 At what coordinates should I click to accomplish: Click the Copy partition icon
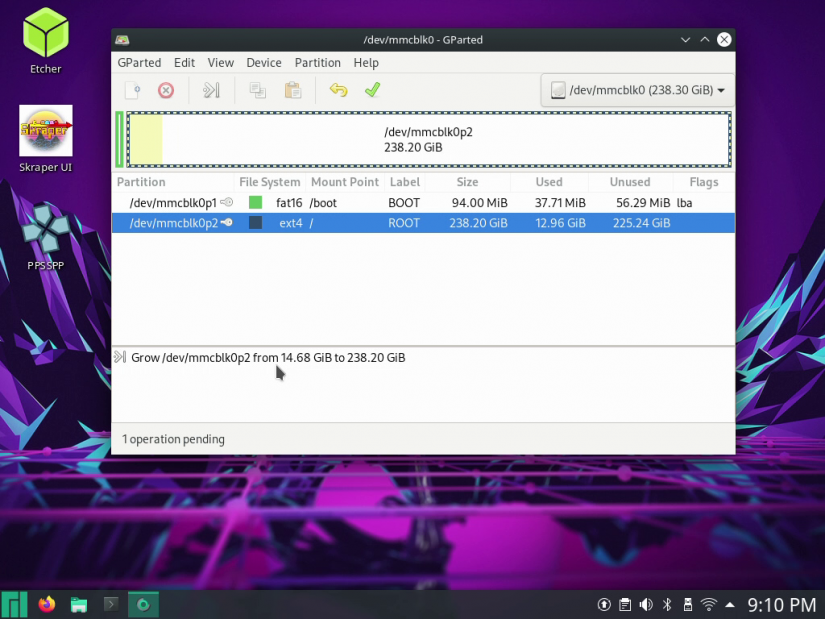point(257,90)
